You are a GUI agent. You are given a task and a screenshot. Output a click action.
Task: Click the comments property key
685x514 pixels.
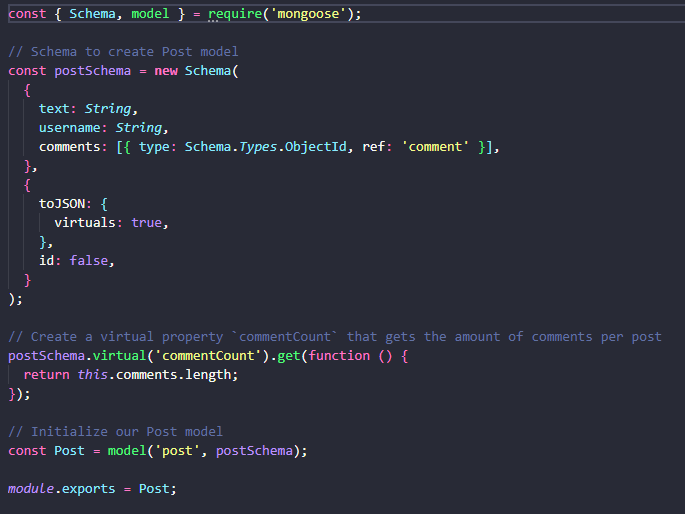point(69,147)
